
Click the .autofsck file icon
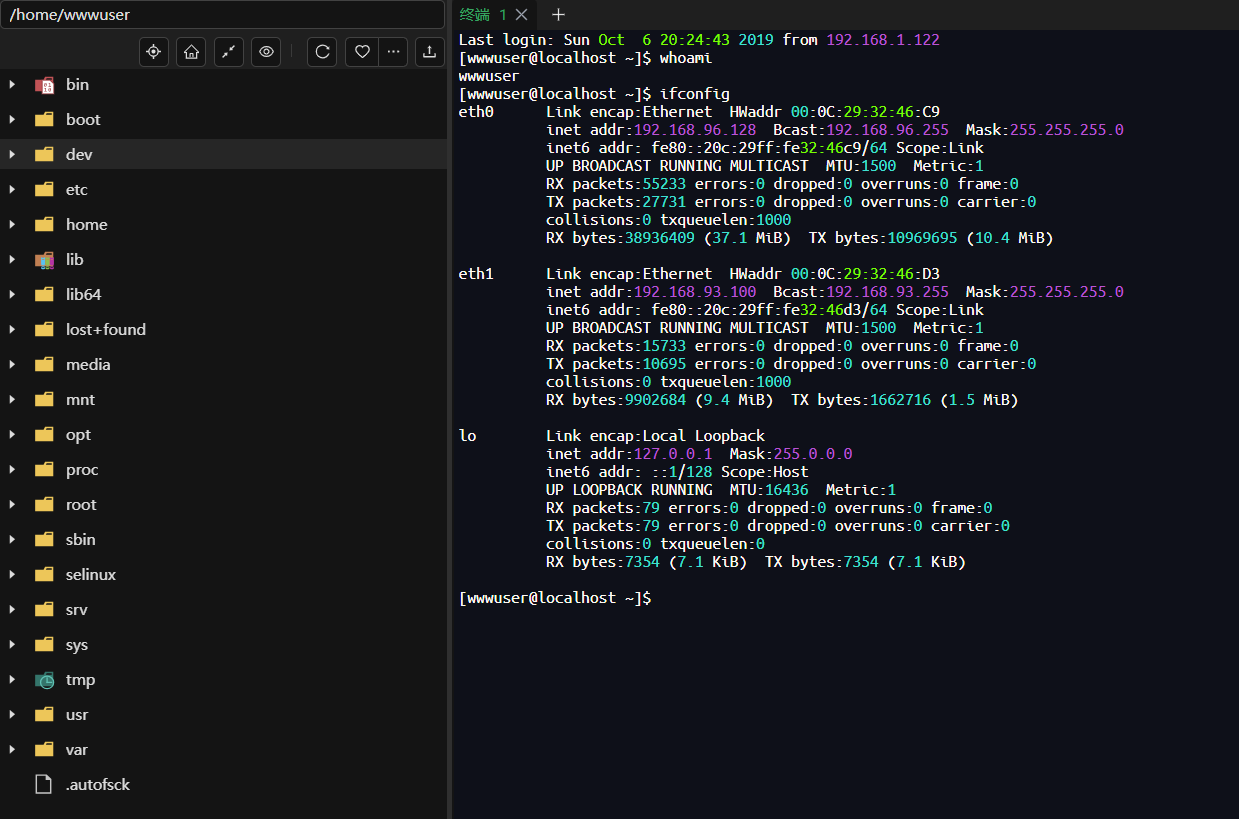point(43,784)
